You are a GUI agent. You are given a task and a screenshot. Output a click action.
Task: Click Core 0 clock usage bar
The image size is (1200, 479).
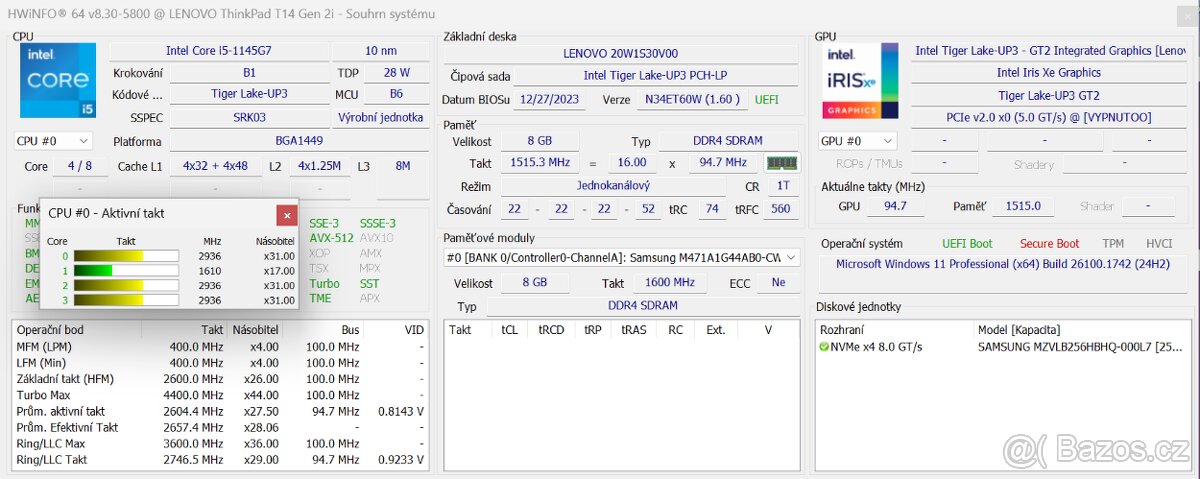(x=125, y=256)
